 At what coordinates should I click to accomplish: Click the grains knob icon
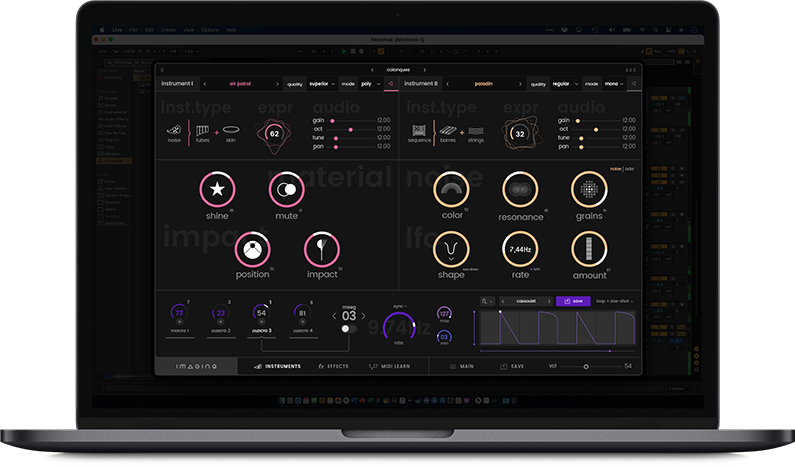[x=589, y=188]
